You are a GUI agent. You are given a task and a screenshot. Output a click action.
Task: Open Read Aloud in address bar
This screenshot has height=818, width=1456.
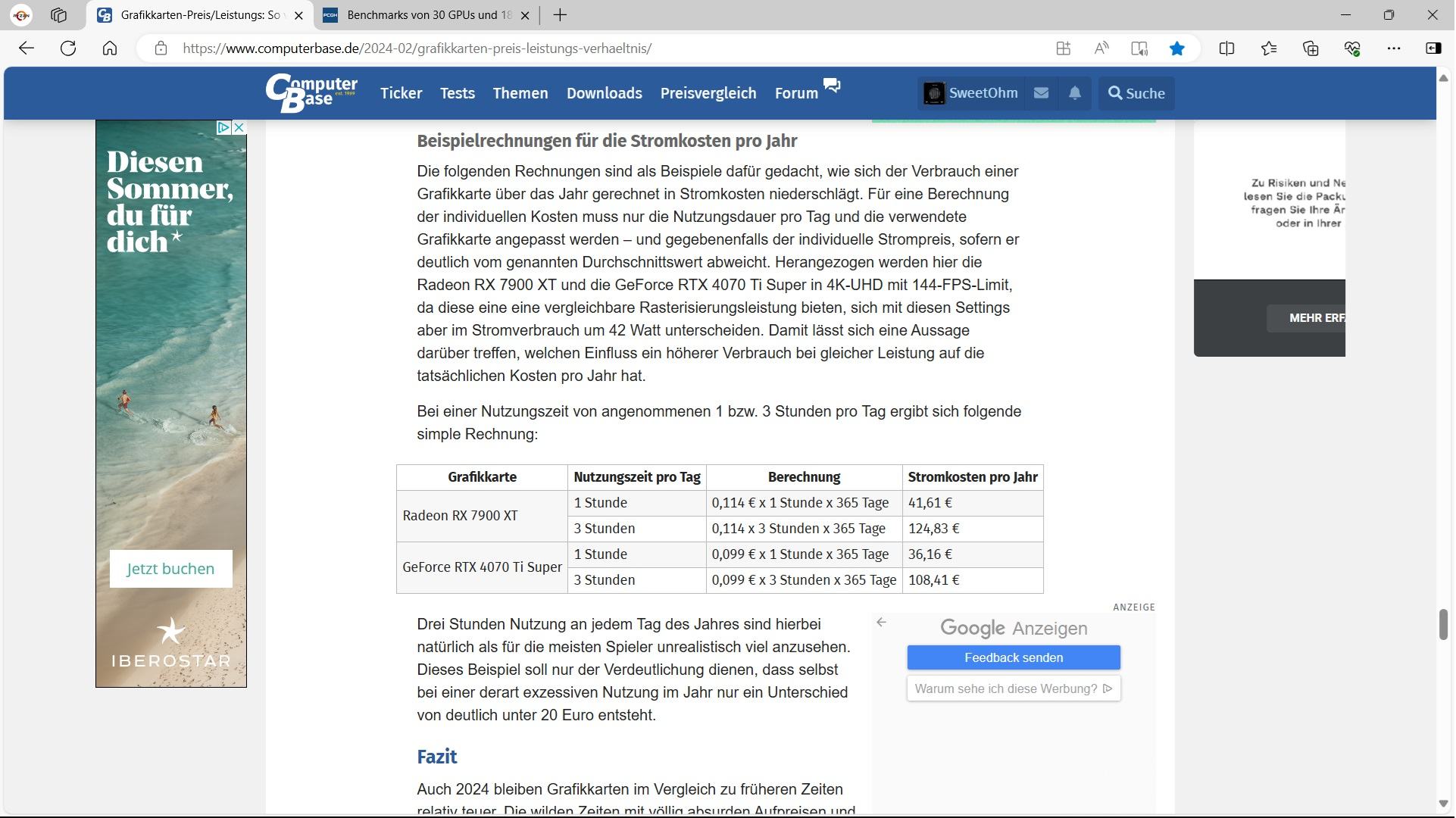(1101, 48)
